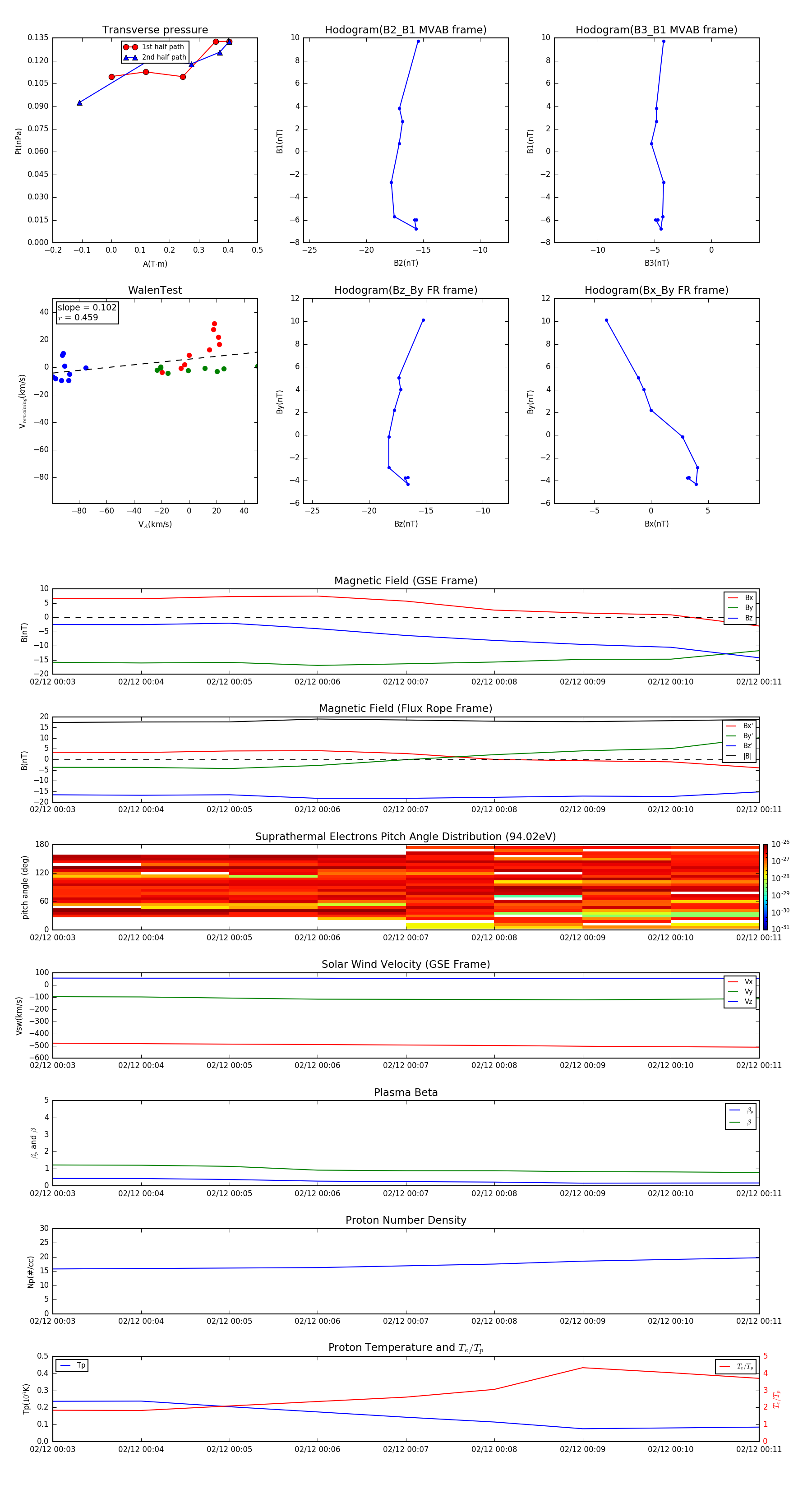Click the "B2(nT)" x-axis label

(406, 263)
